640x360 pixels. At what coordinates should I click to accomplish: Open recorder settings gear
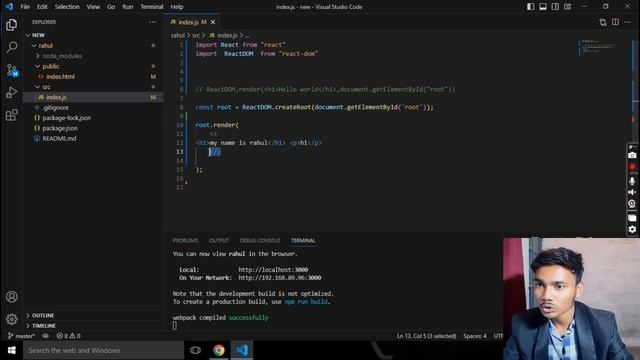tap(632, 229)
